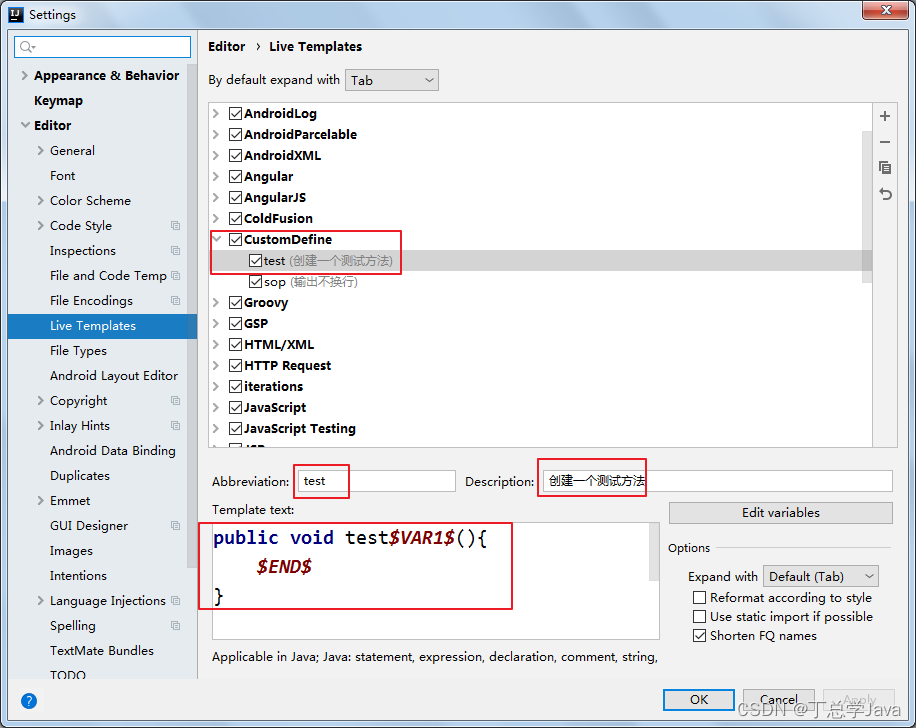Click the project-level icon beside File and Code Templates
This screenshot has width=916, height=728.
click(175, 276)
